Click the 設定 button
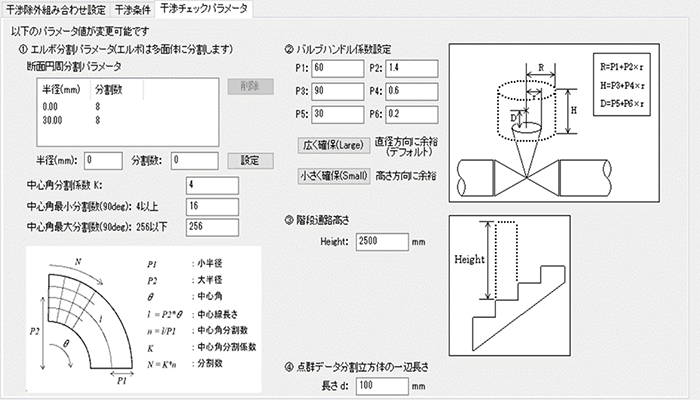The image size is (700, 400). pyautogui.click(x=249, y=159)
